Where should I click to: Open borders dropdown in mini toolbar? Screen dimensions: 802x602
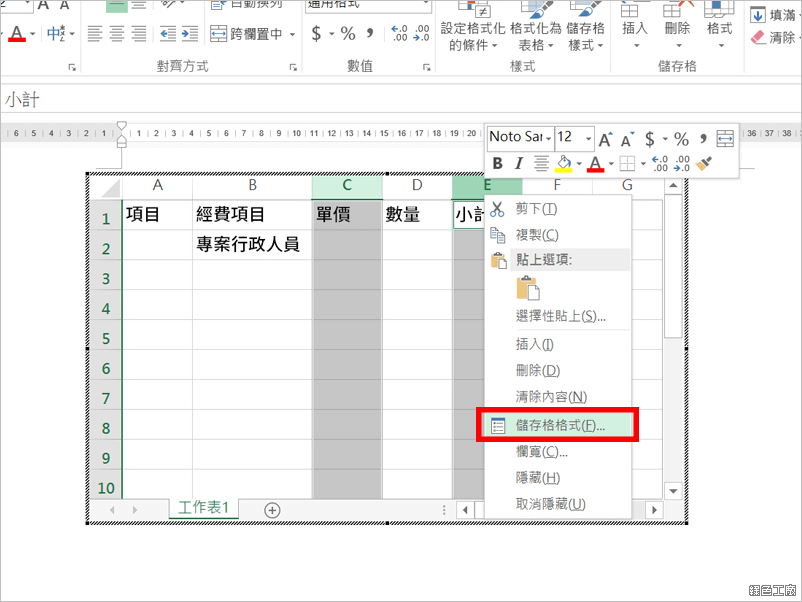click(x=643, y=164)
